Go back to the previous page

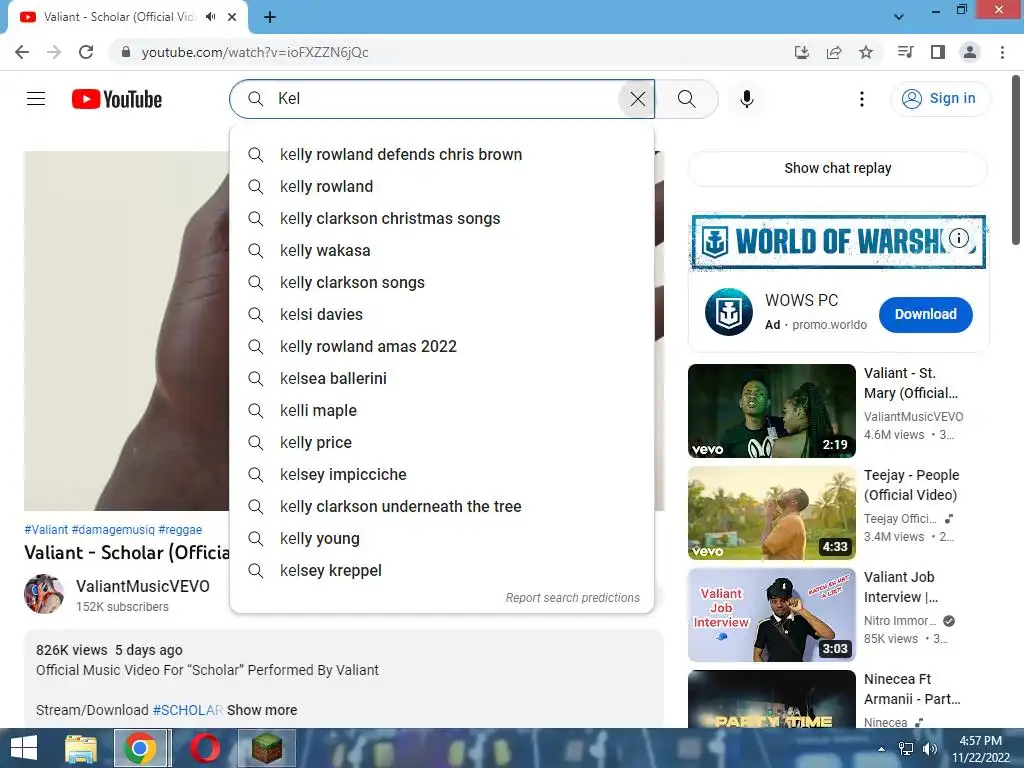(x=22, y=52)
